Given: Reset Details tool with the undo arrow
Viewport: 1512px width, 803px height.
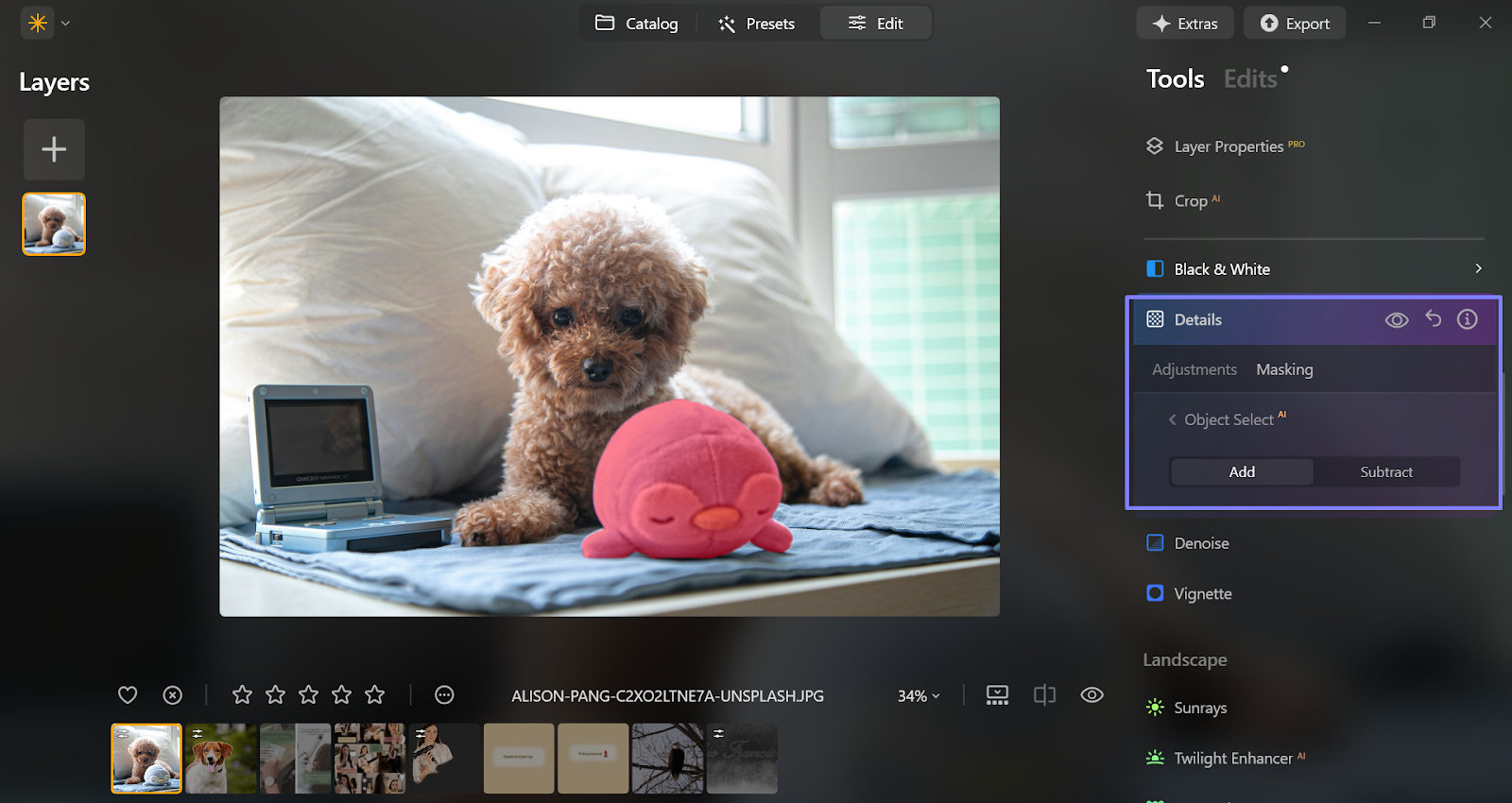Looking at the screenshot, I should point(1433,319).
